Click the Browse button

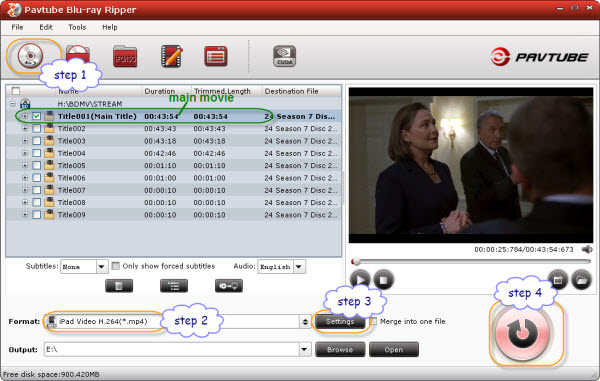[x=340, y=350]
